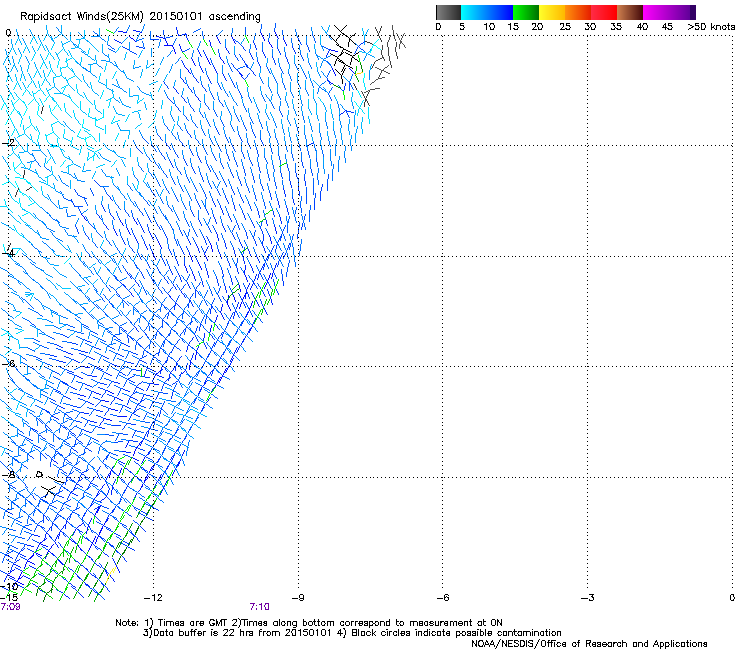Viewport: 740px width, 650px height.
Task: Click the cyan 5-10 knots color segment
Action: point(474,12)
